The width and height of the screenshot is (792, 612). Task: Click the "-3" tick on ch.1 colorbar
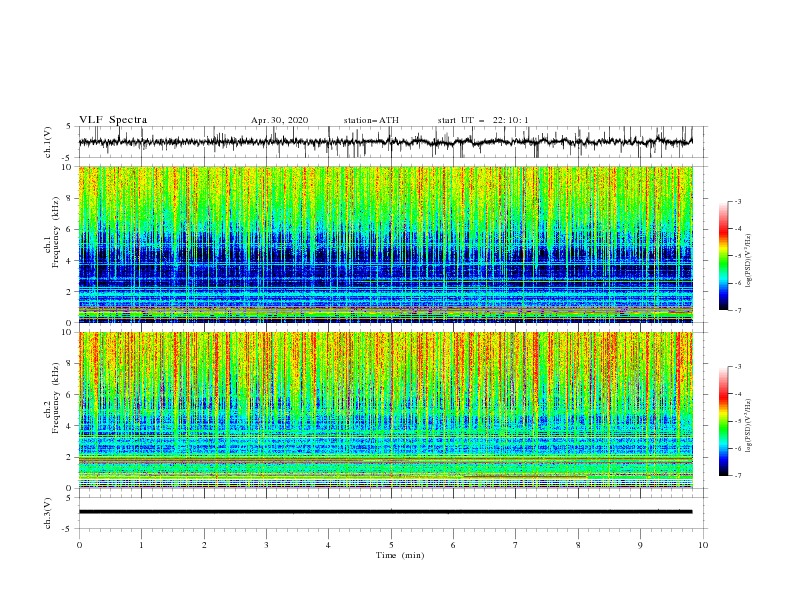(x=738, y=201)
